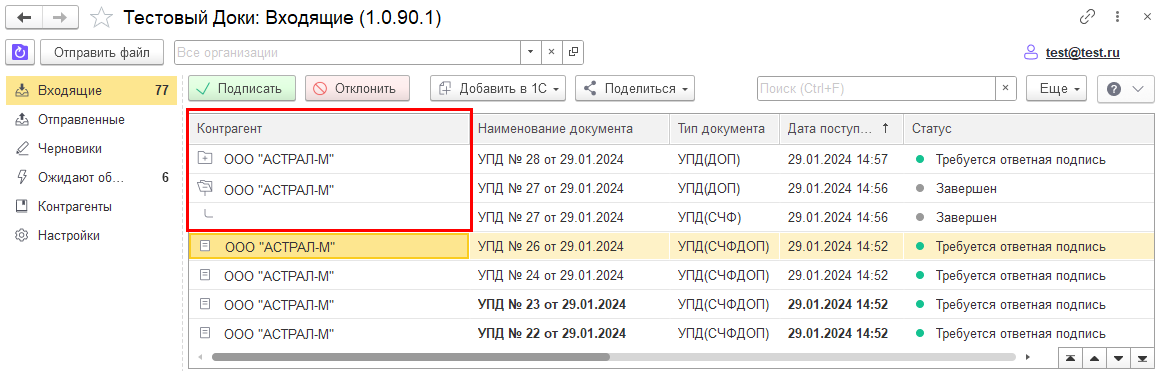Jump to first row with top arrow icon

pos(1071,357)
